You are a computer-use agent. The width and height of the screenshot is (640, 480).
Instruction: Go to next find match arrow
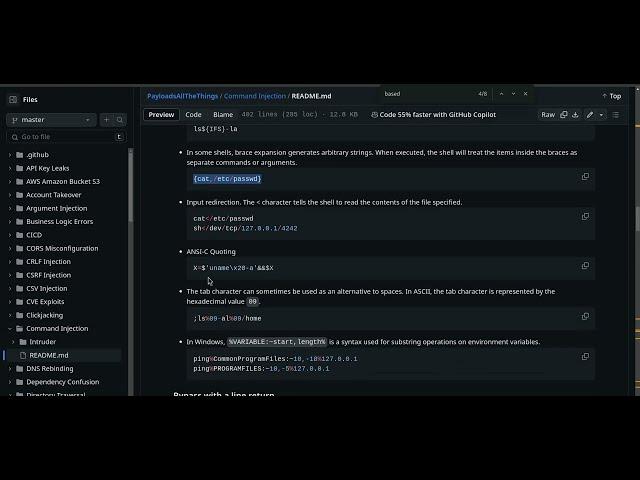pyautogui.click(x=511, y=94)
